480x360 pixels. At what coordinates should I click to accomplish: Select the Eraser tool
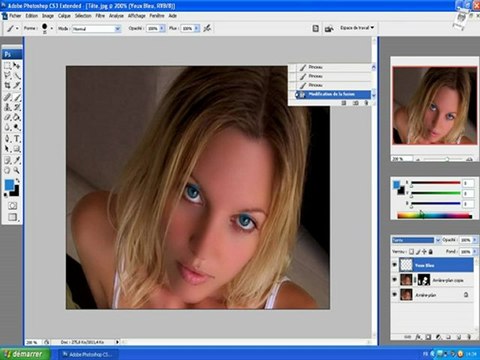(x=7, y=117)
